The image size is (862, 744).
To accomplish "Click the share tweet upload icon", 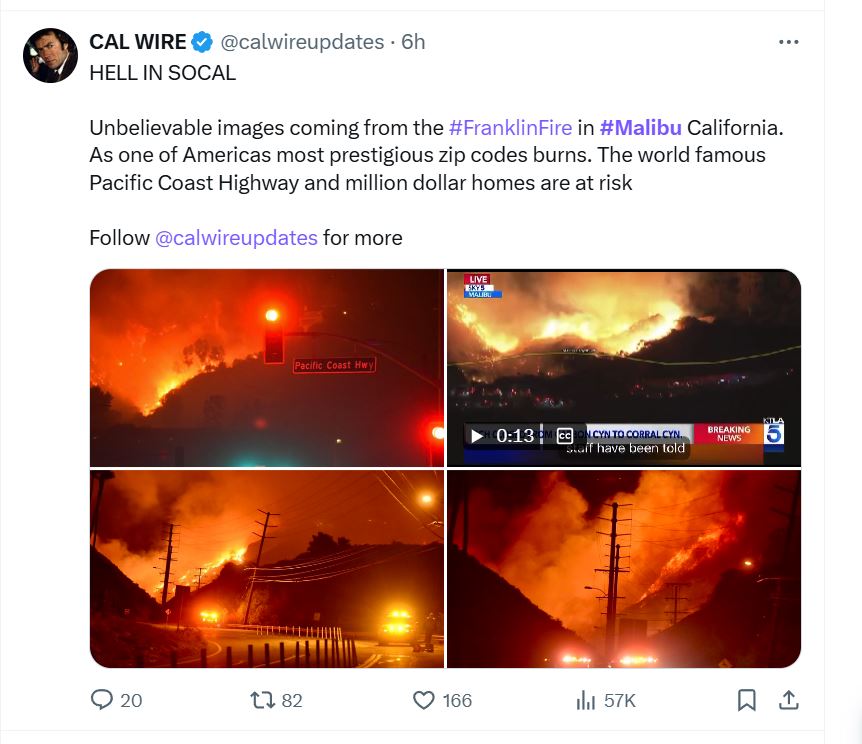I will (x=788, y=700).
